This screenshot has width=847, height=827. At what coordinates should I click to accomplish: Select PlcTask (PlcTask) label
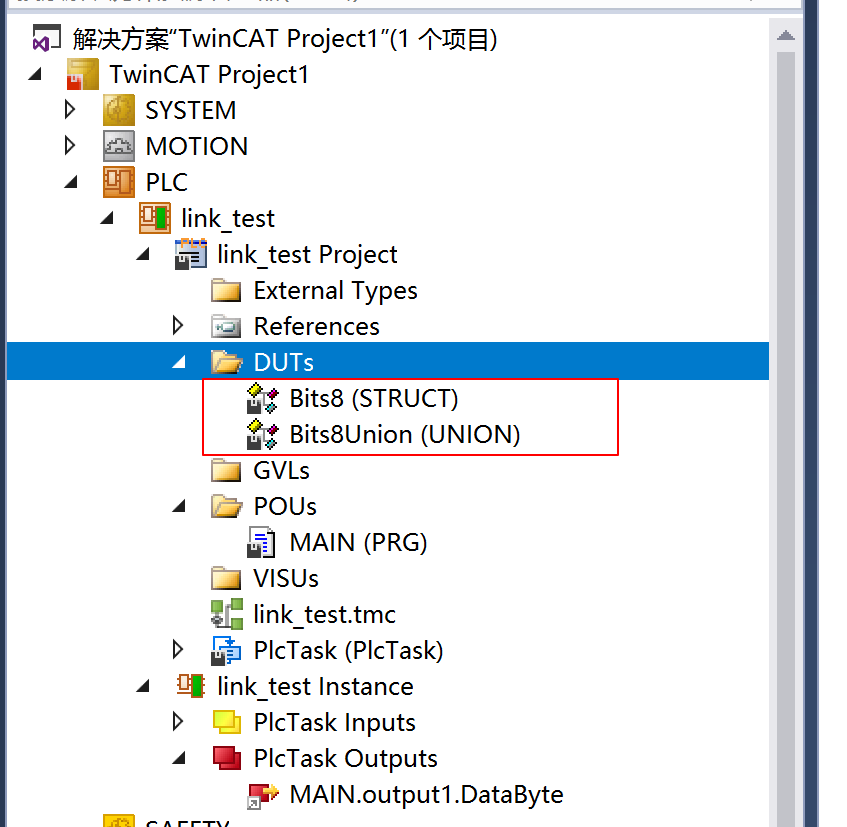tap(348, 651)
